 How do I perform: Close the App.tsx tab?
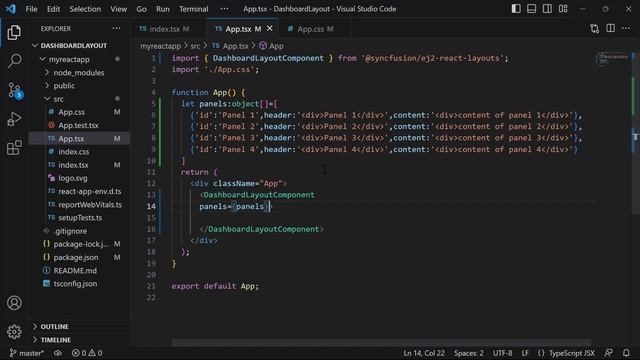[x=269, y=29]
